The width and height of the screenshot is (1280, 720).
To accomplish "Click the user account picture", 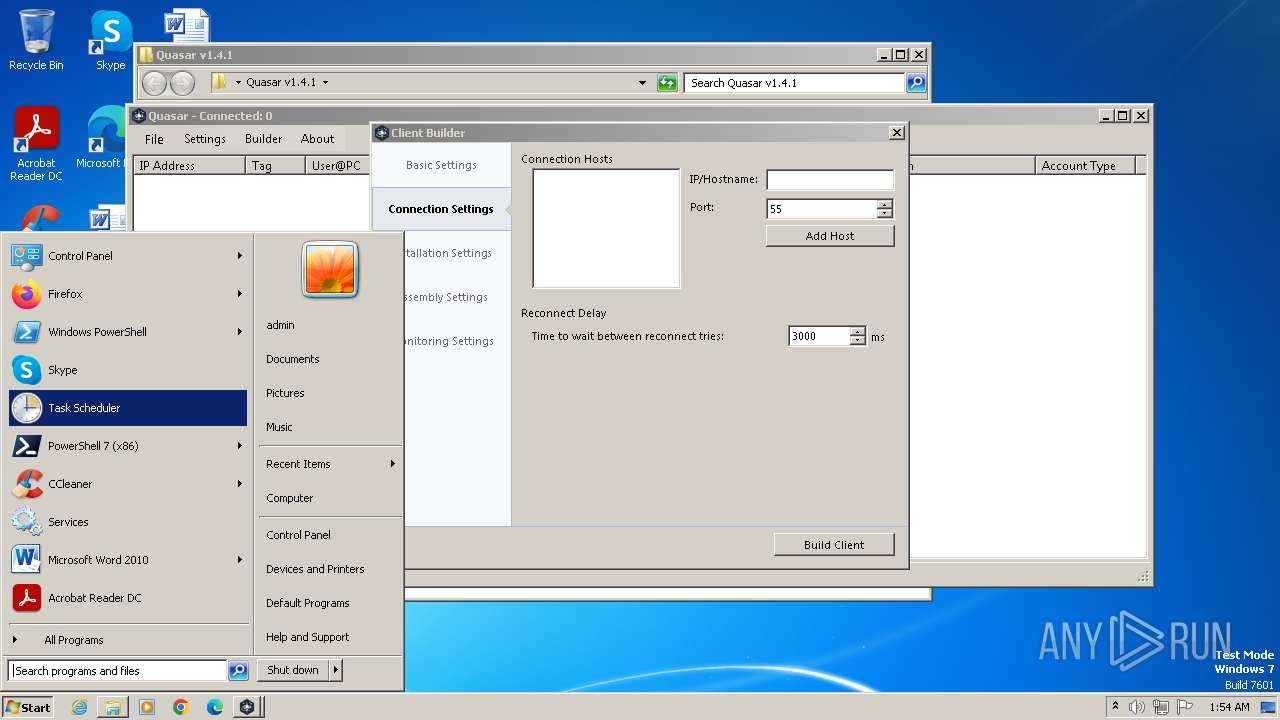I will tap(330, 270).
